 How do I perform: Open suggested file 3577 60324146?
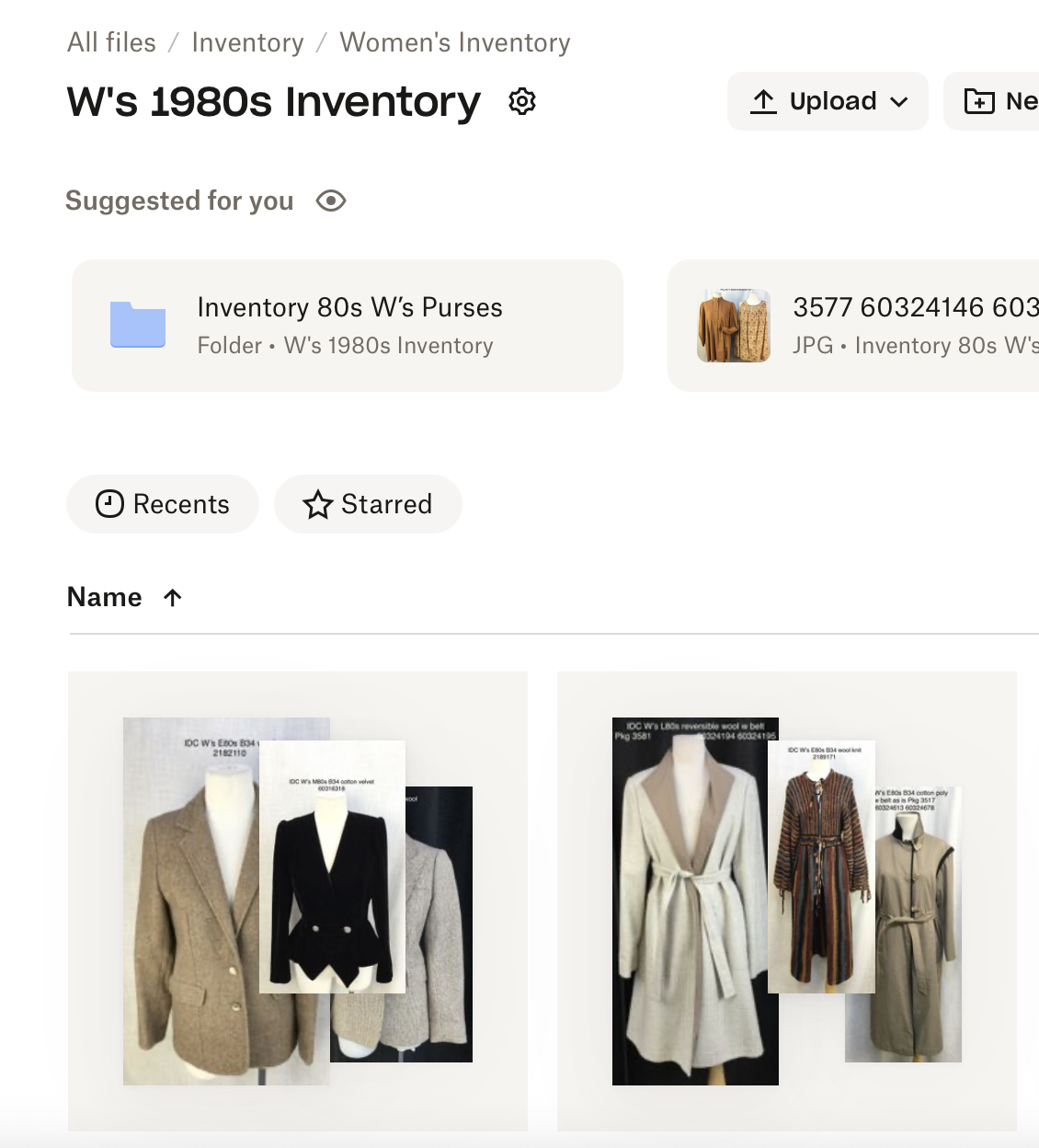pos(915,307)
